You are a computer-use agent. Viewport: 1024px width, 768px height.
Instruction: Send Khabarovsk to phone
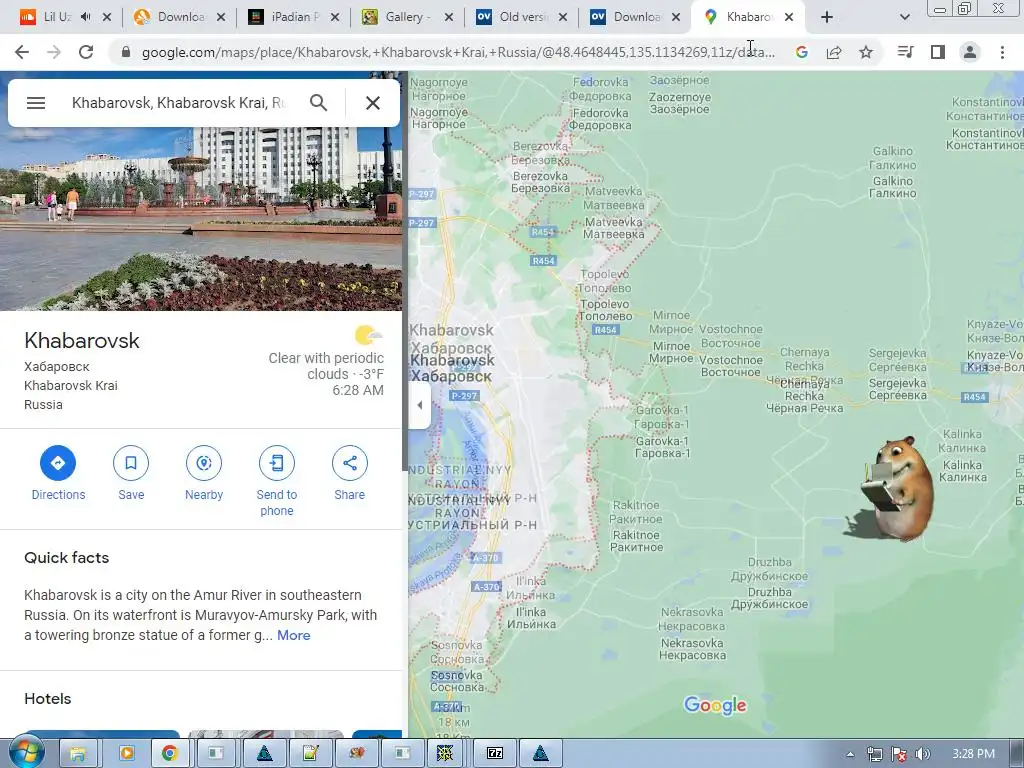(x=276, y=481)
